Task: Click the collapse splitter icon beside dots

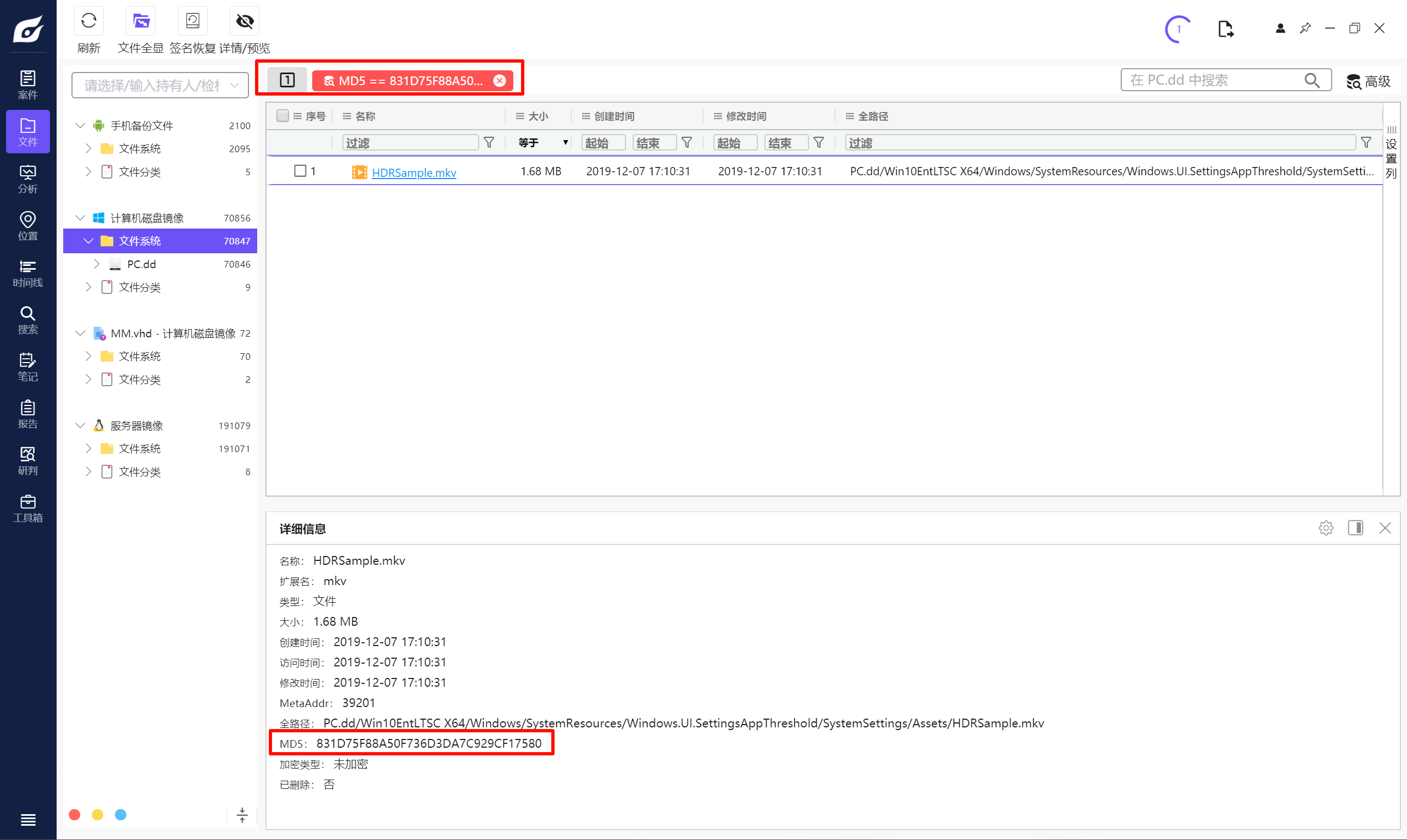Action: (x=242, y=815)
